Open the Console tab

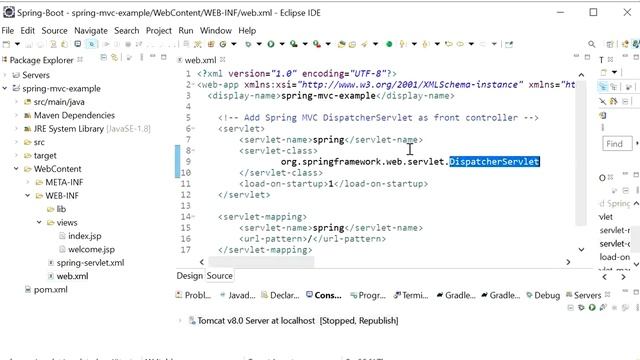pyautogui.click(x=324, y=295)
